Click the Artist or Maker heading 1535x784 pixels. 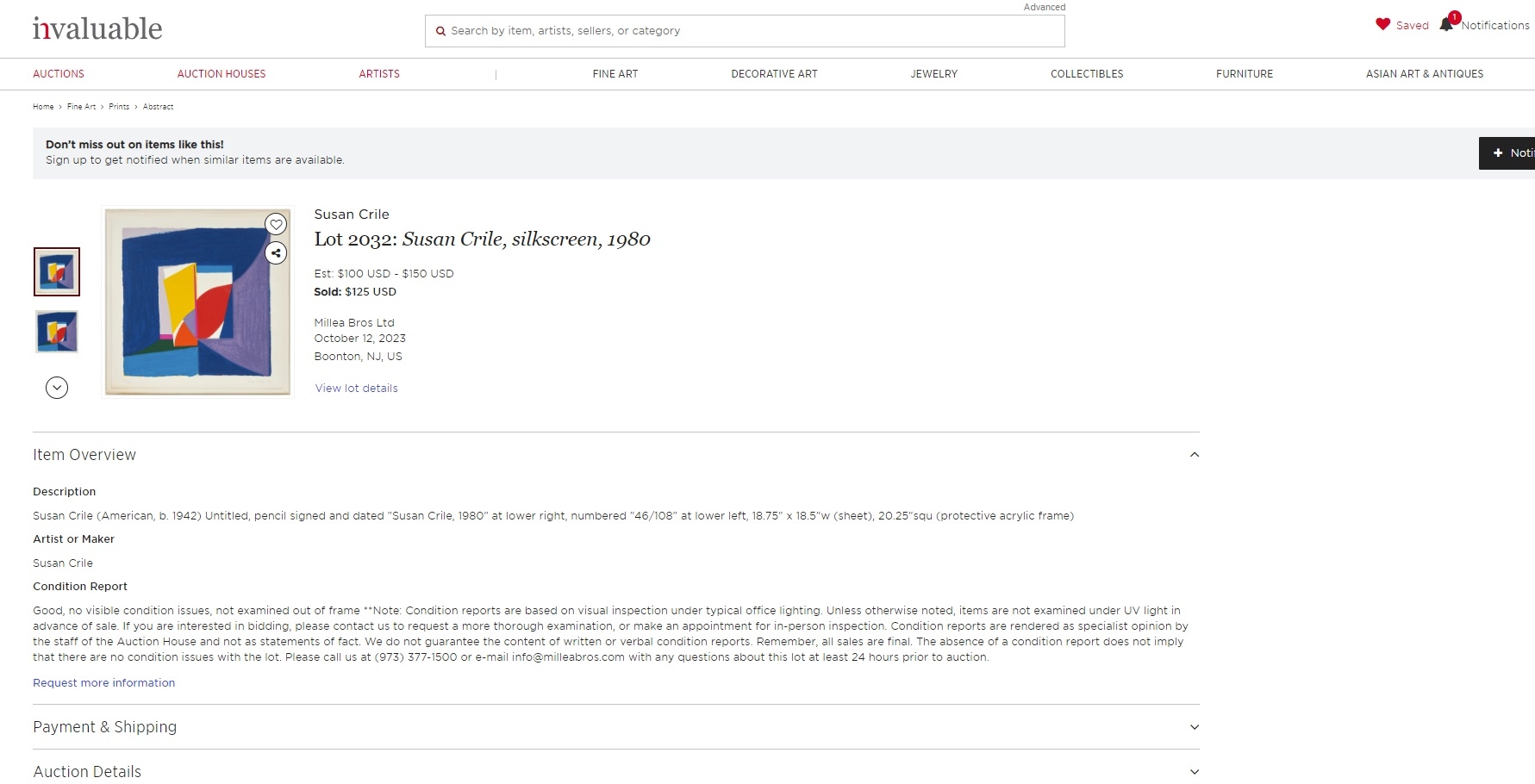pyautogui.click(x=73, y=539)
